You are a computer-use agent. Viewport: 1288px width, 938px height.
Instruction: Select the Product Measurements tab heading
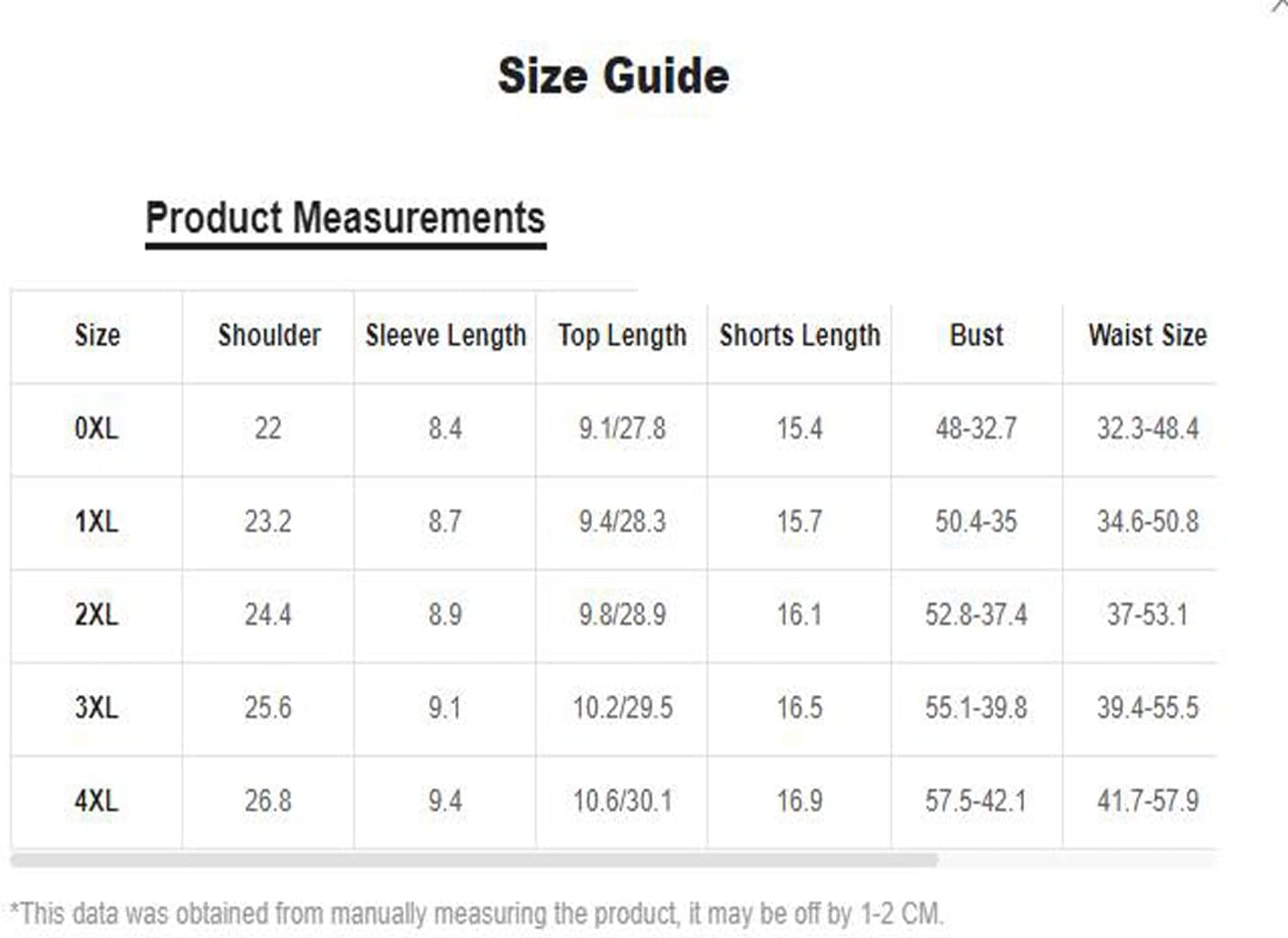coord(345,218)
